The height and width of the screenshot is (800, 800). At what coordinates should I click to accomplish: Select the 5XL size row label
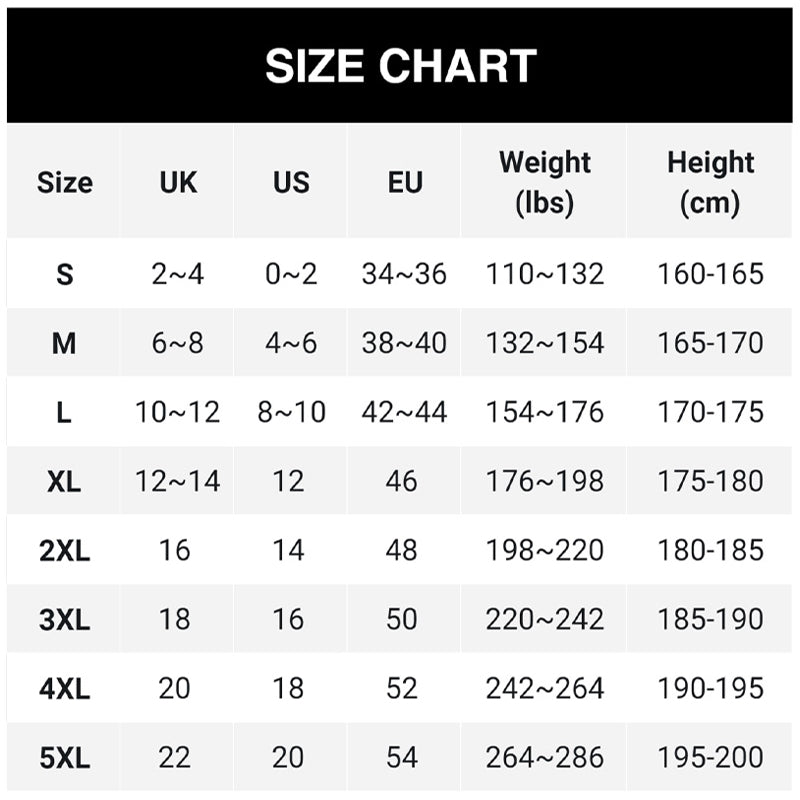[64, 757]
